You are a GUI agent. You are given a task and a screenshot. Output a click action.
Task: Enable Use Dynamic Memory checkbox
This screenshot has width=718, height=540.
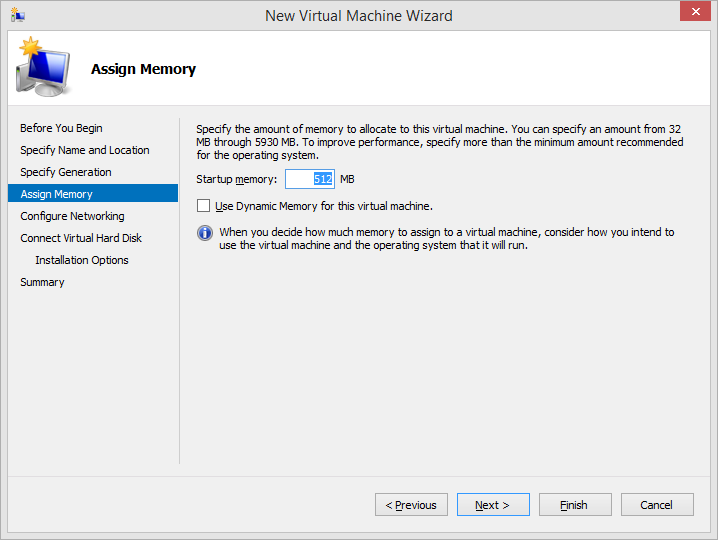point(204,206)
